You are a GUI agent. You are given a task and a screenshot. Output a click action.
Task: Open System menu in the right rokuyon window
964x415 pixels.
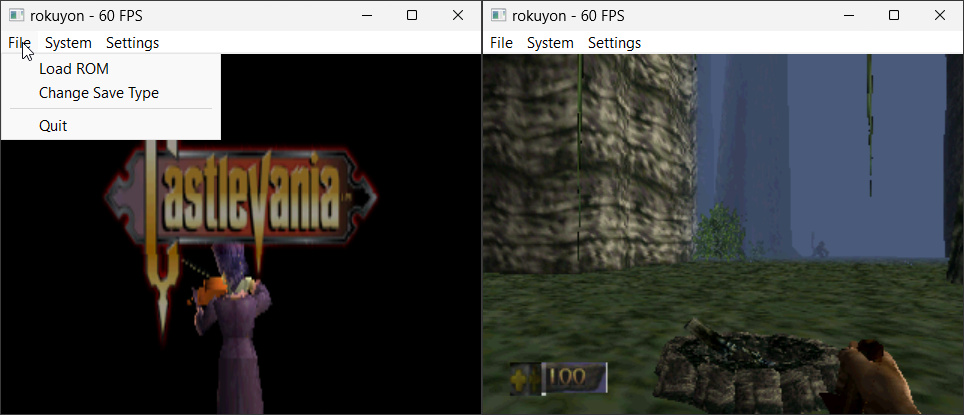click(550, 42)
